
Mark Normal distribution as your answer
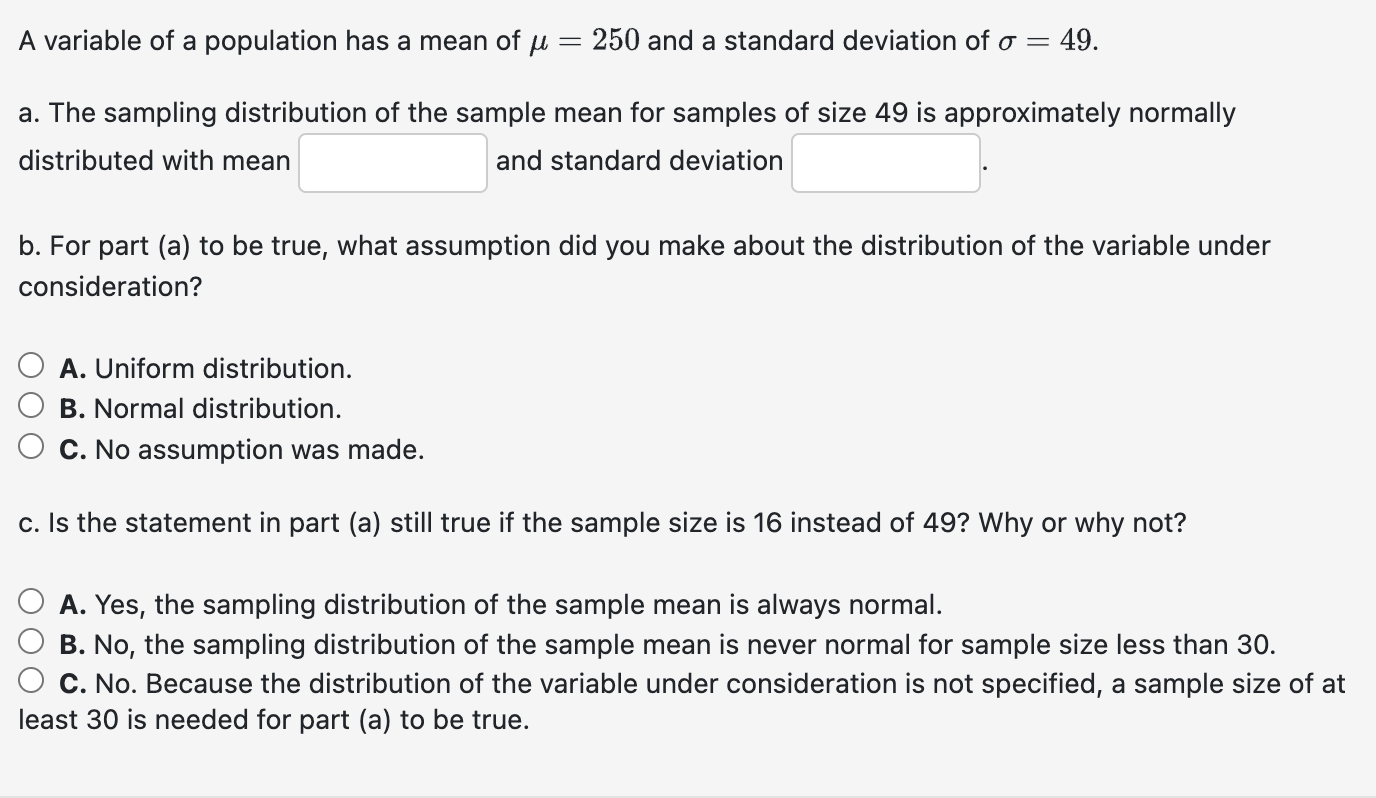[x=30, y=404]
